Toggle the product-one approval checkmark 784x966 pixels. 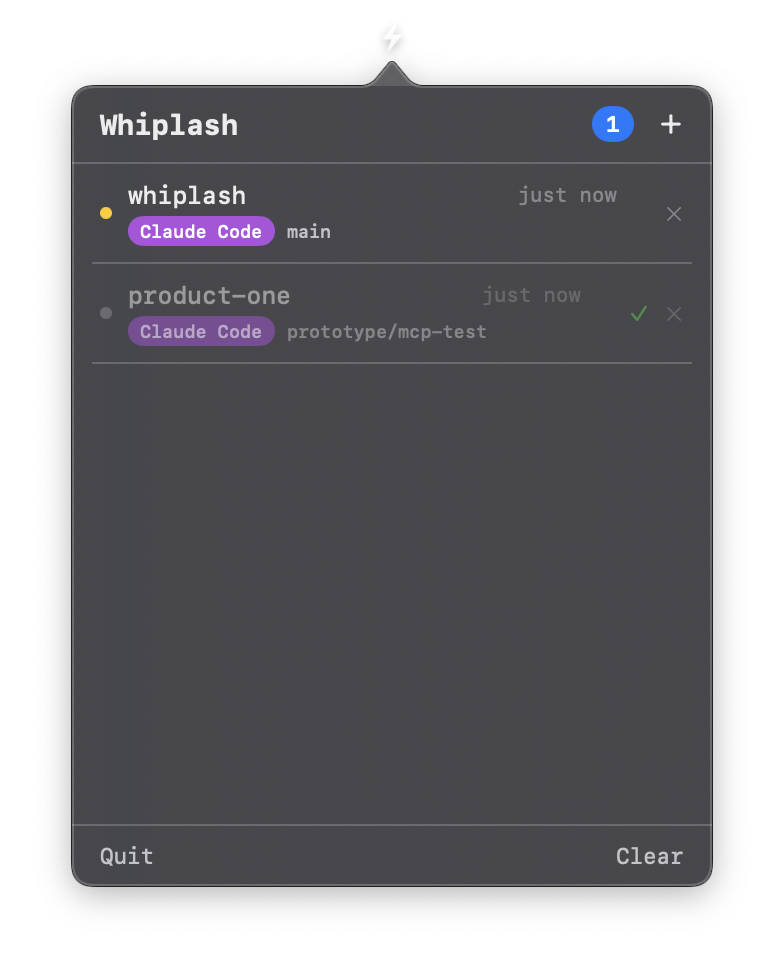coord(639,313)
